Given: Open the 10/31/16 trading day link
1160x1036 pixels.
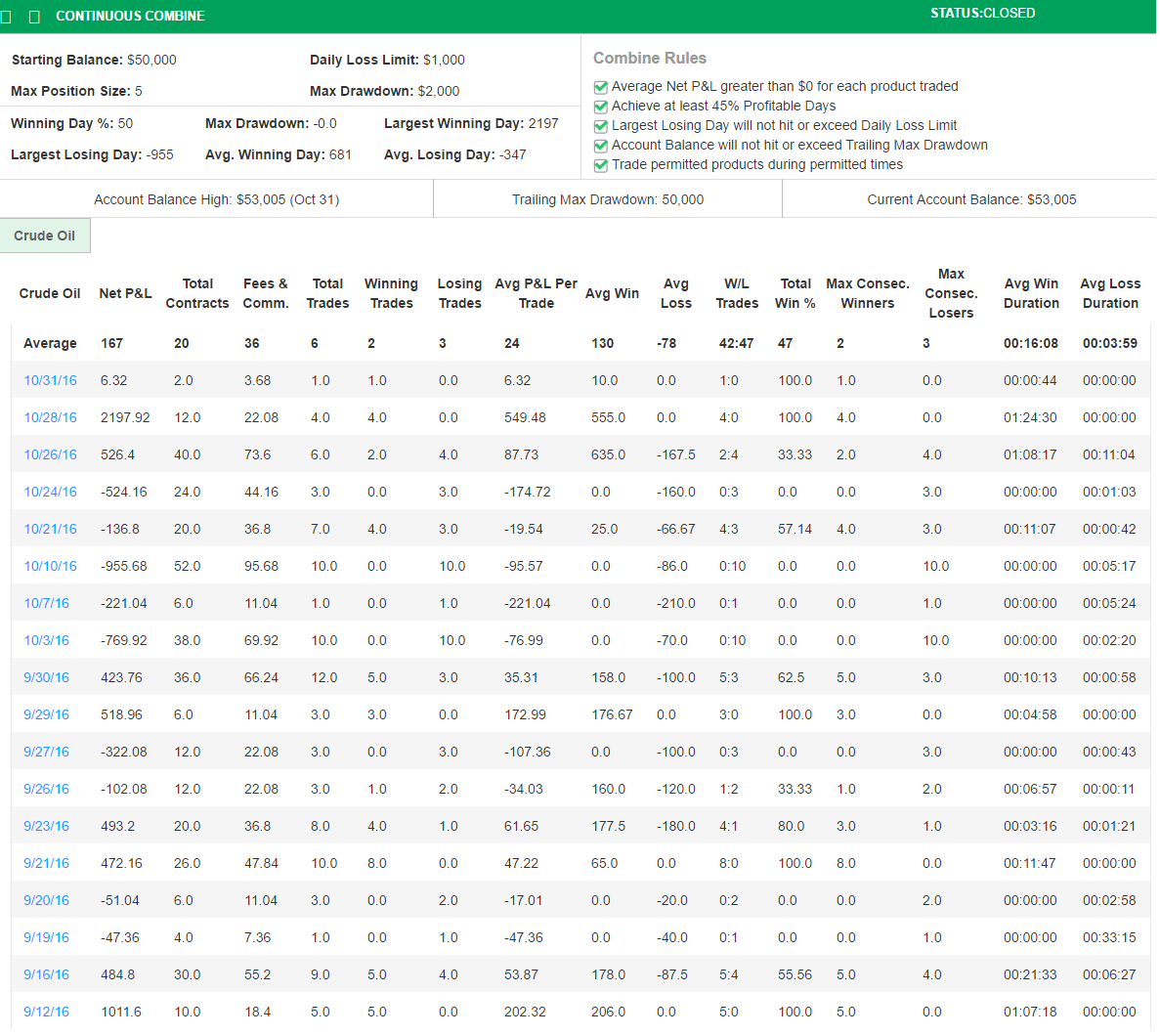Looking at the screenshot, I should [x=50, y=380].
